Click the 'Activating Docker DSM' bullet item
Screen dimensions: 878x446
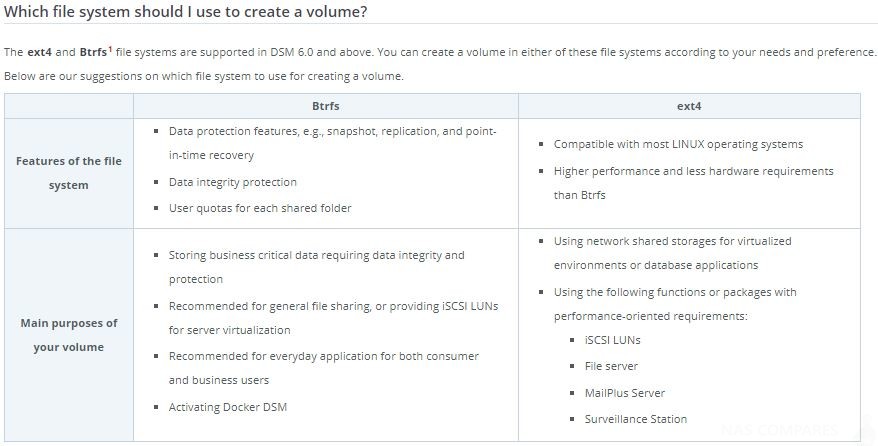(227, 407)
